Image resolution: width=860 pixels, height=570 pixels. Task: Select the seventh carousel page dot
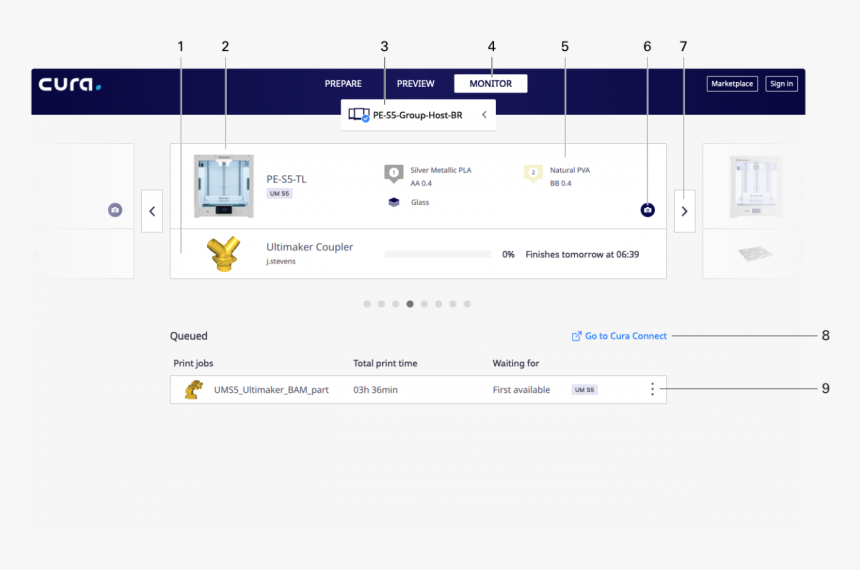point(452,304)
